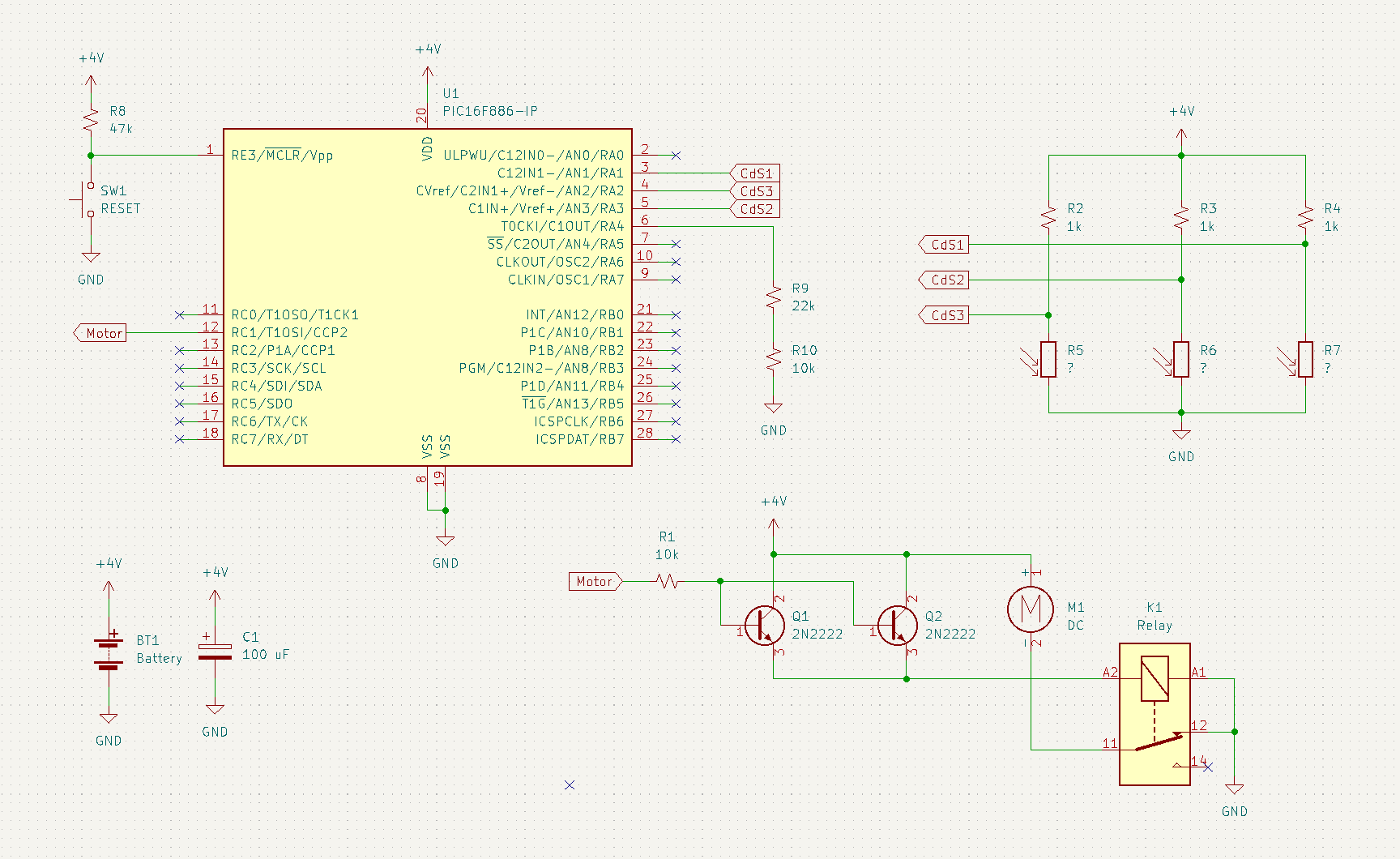
Task: Select resistor R4 1k symbol
Action: pos(1305,217)
